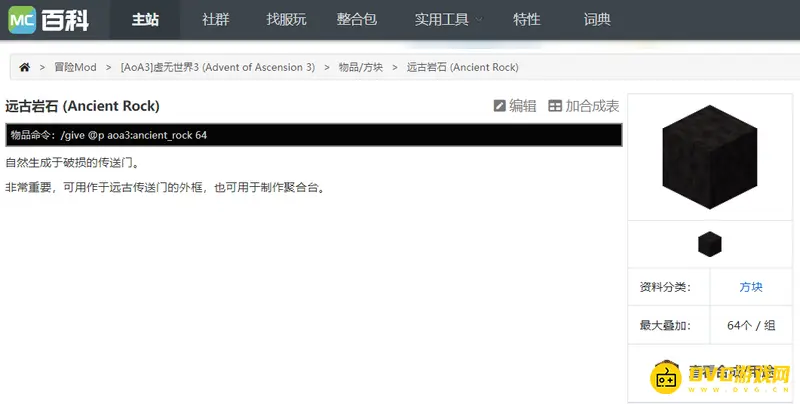
Task: Open the 物品/方块 breadcrumb link
Action: pyautogui.click(x=360, y=67)
